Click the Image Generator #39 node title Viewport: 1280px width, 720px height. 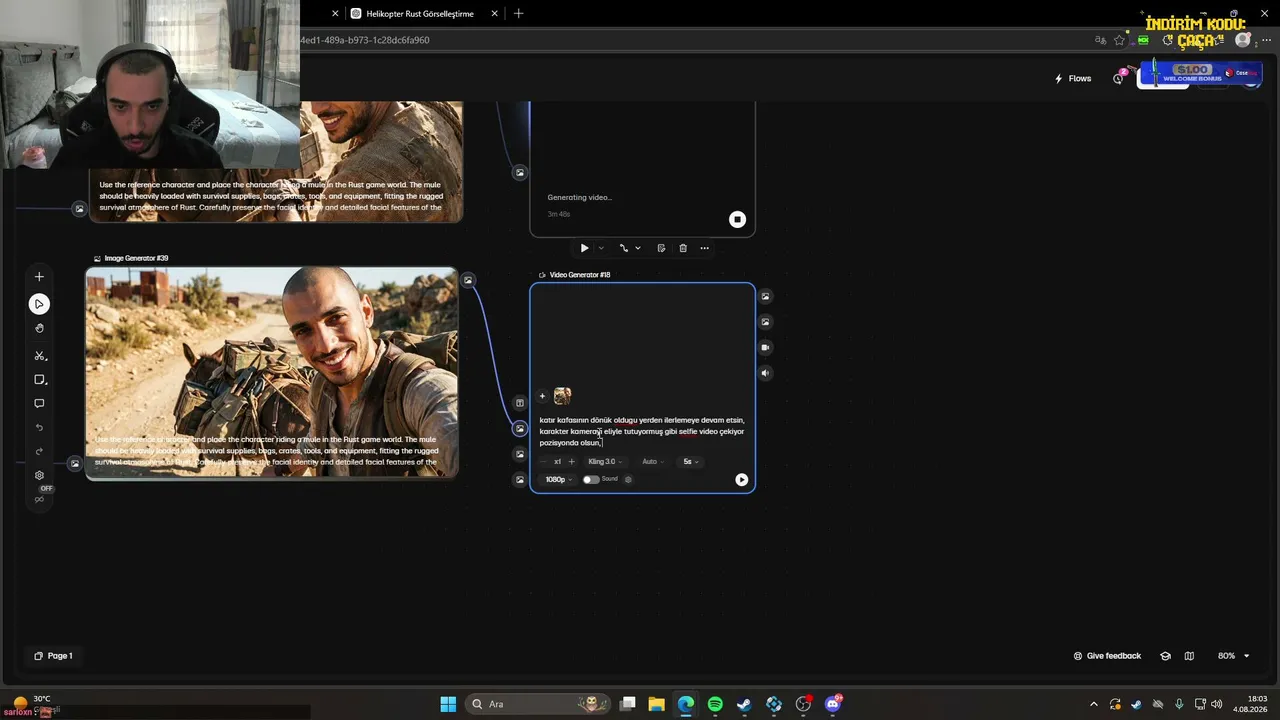136,258
